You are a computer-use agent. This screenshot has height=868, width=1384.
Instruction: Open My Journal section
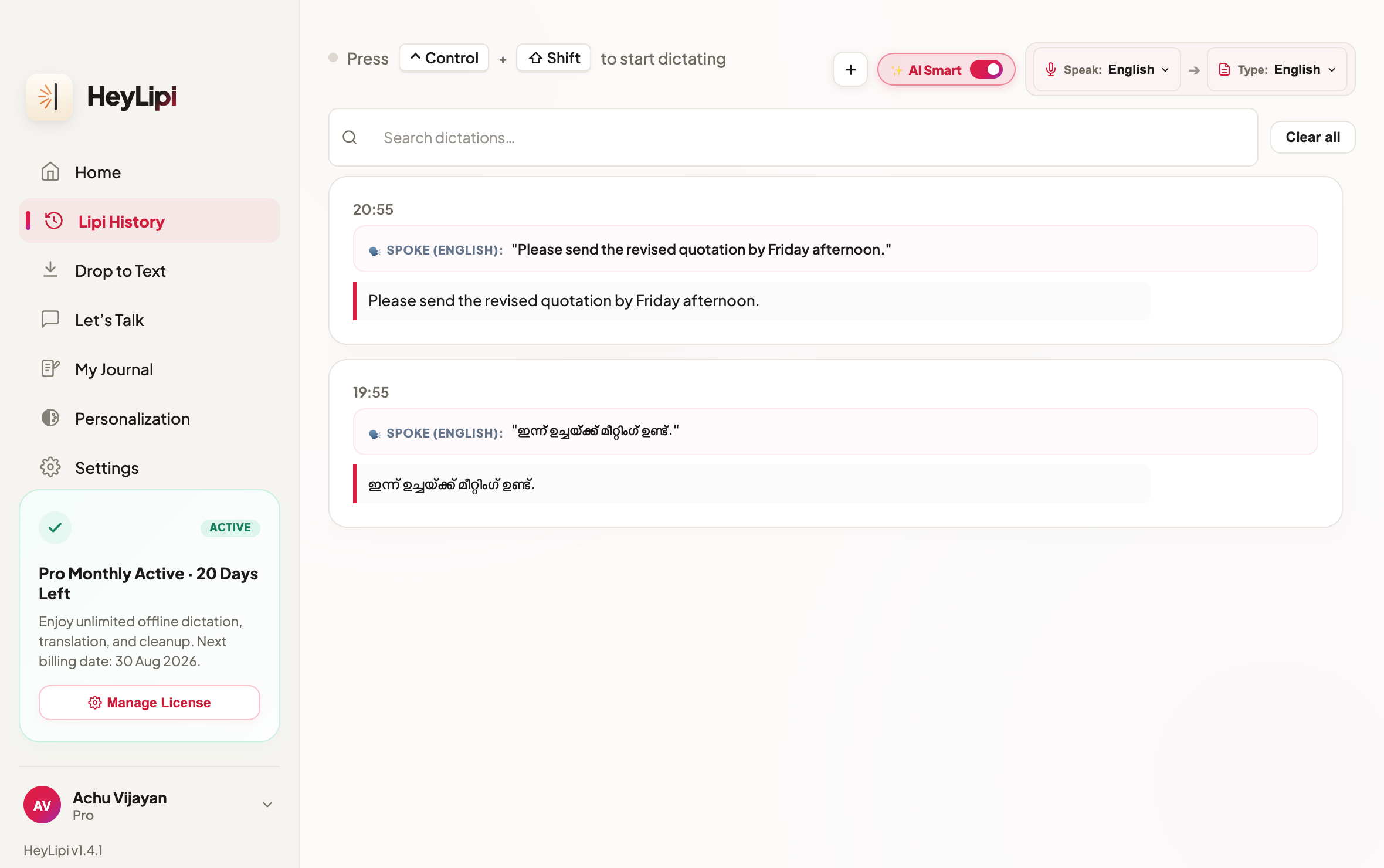tap(150, 369)
